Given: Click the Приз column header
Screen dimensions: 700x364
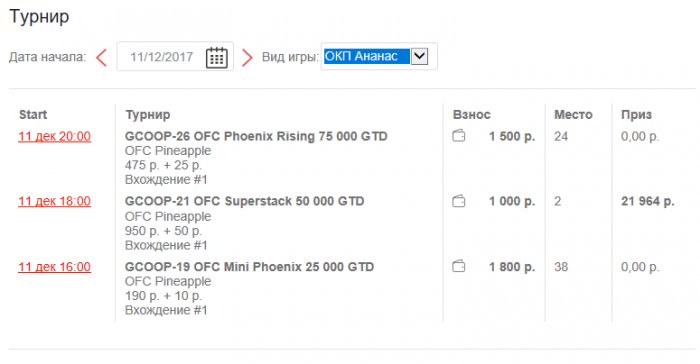Looking at the screenshot, I should tap(637, 115).
